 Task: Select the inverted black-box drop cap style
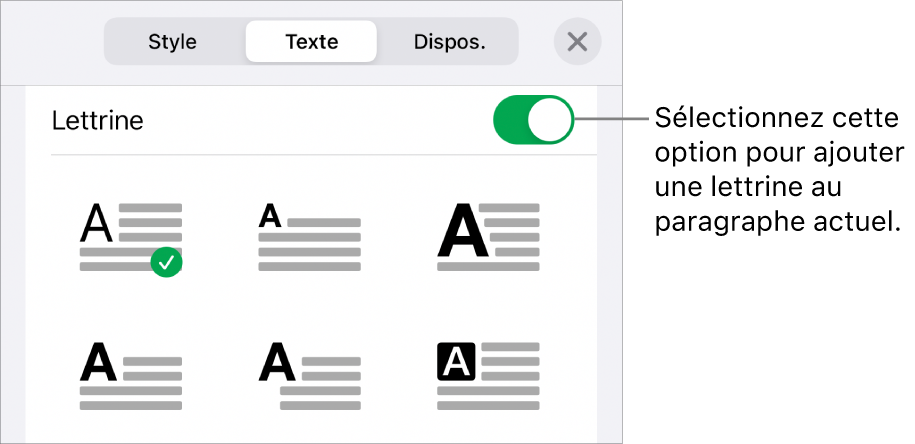point(489,374)
